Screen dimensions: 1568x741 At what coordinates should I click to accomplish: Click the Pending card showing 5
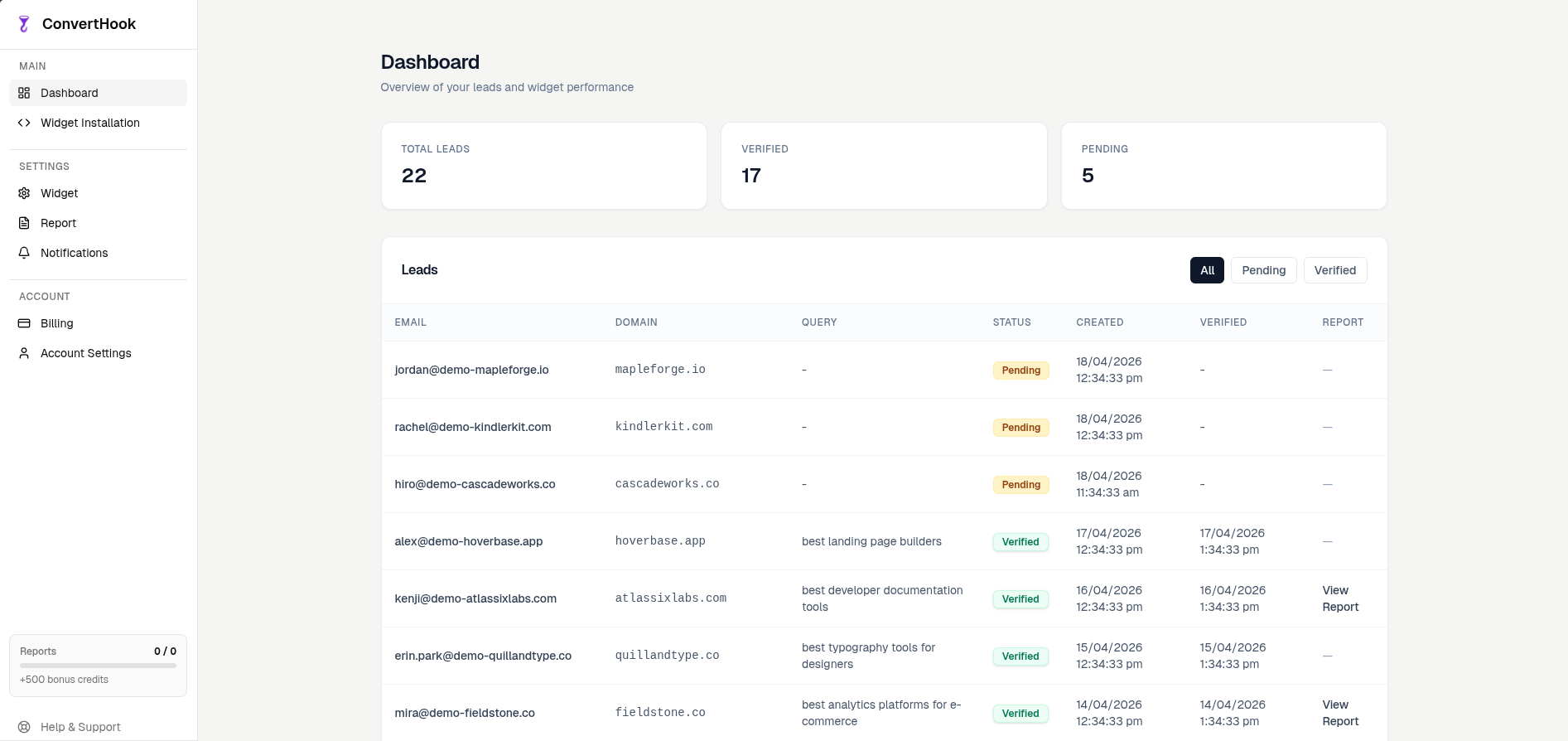[1224, 166]
